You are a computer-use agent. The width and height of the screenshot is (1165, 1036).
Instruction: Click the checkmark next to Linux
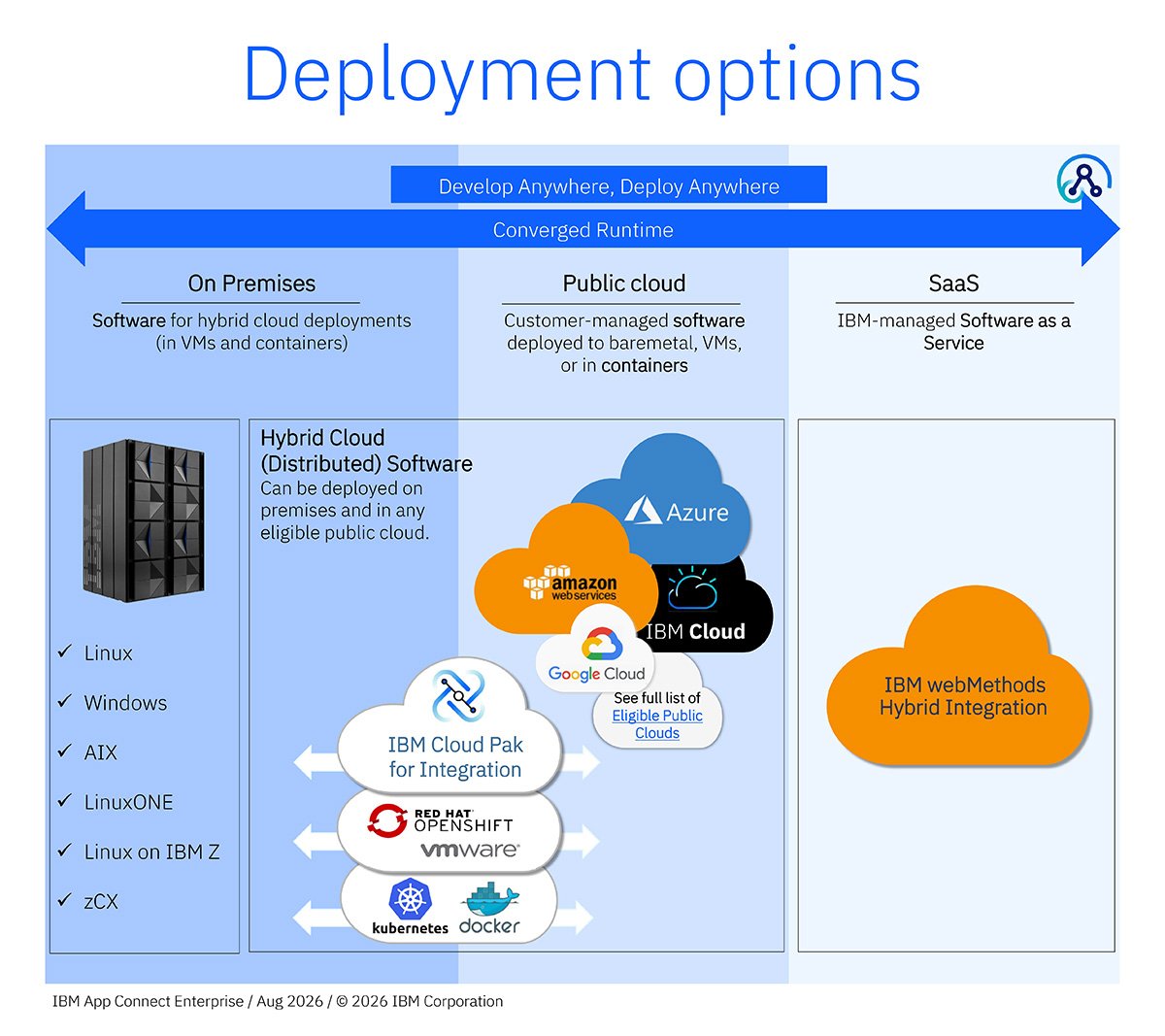point(65,652)
